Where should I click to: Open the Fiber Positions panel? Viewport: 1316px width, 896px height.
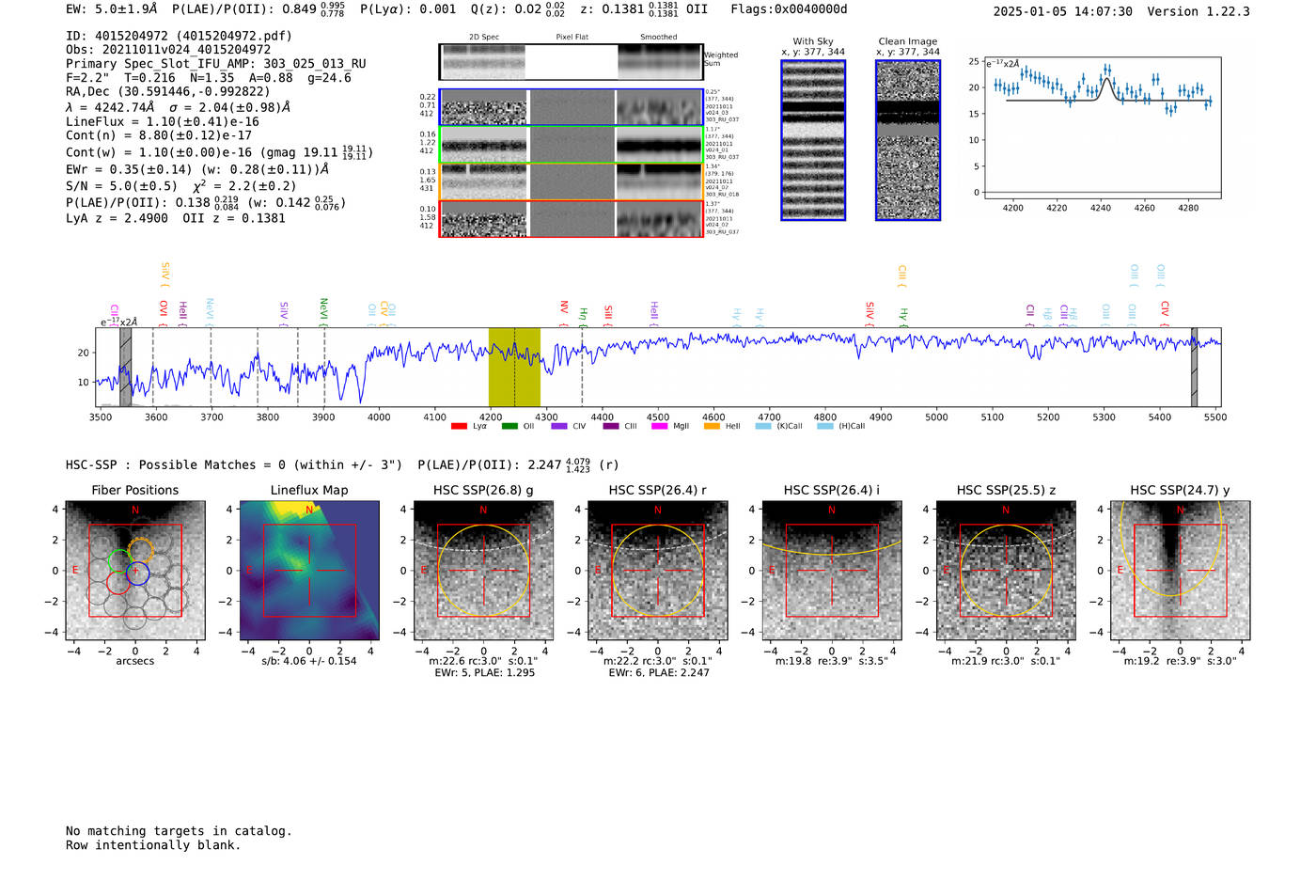(x=135, y=571)
